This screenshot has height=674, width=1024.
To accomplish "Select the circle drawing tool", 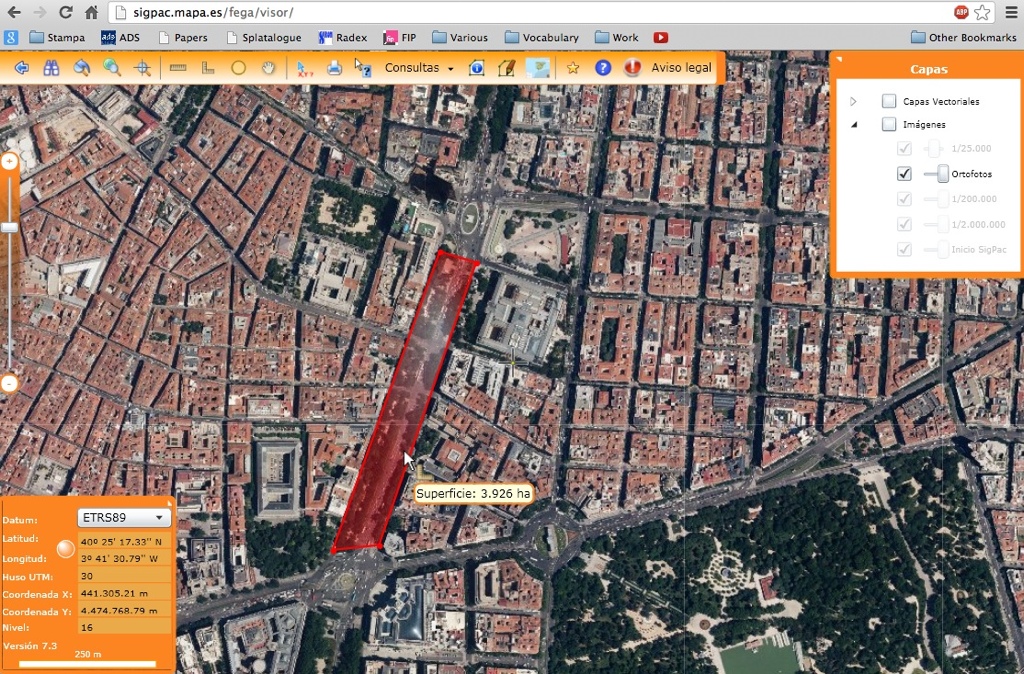I will (238, 68).
